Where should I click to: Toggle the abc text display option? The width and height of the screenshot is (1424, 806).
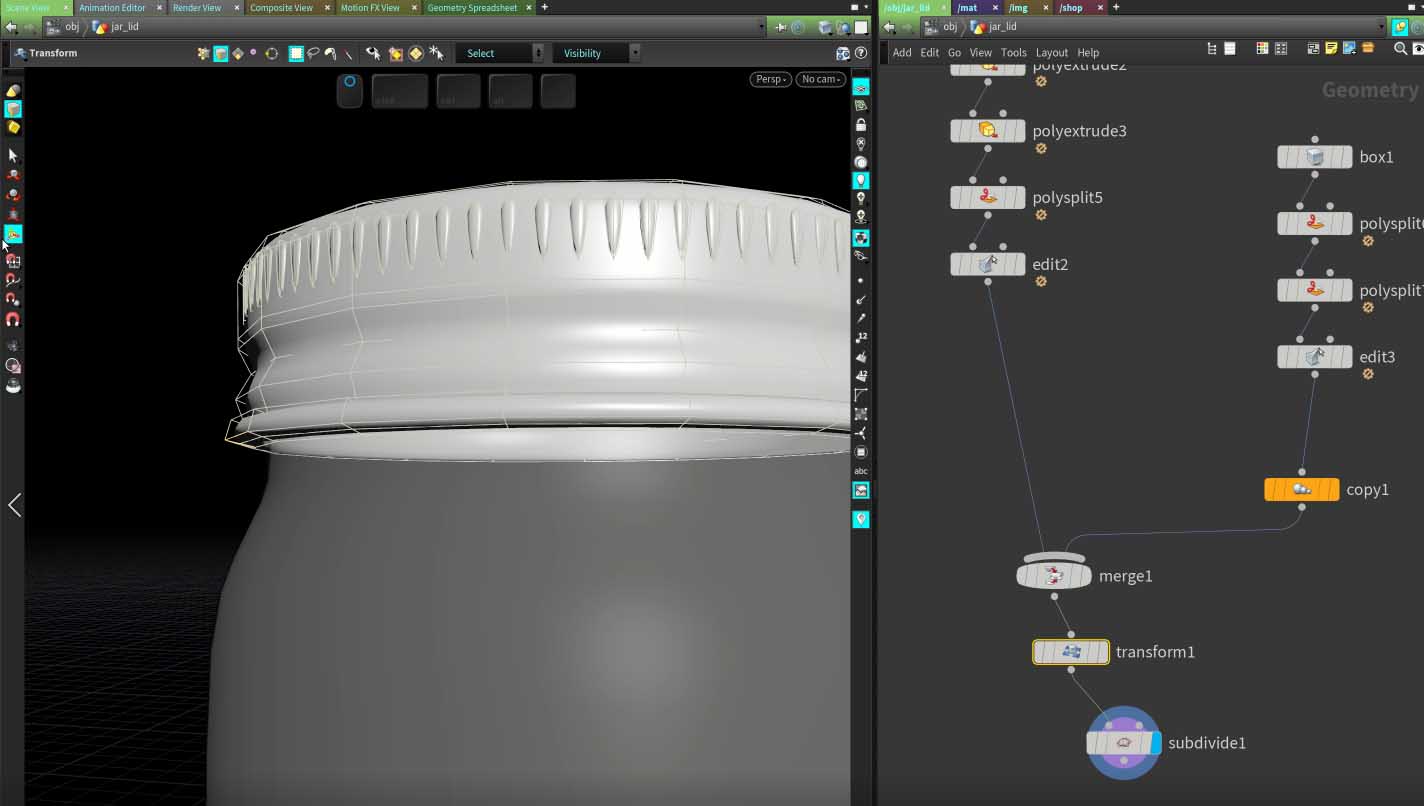(x=860, y=471)
